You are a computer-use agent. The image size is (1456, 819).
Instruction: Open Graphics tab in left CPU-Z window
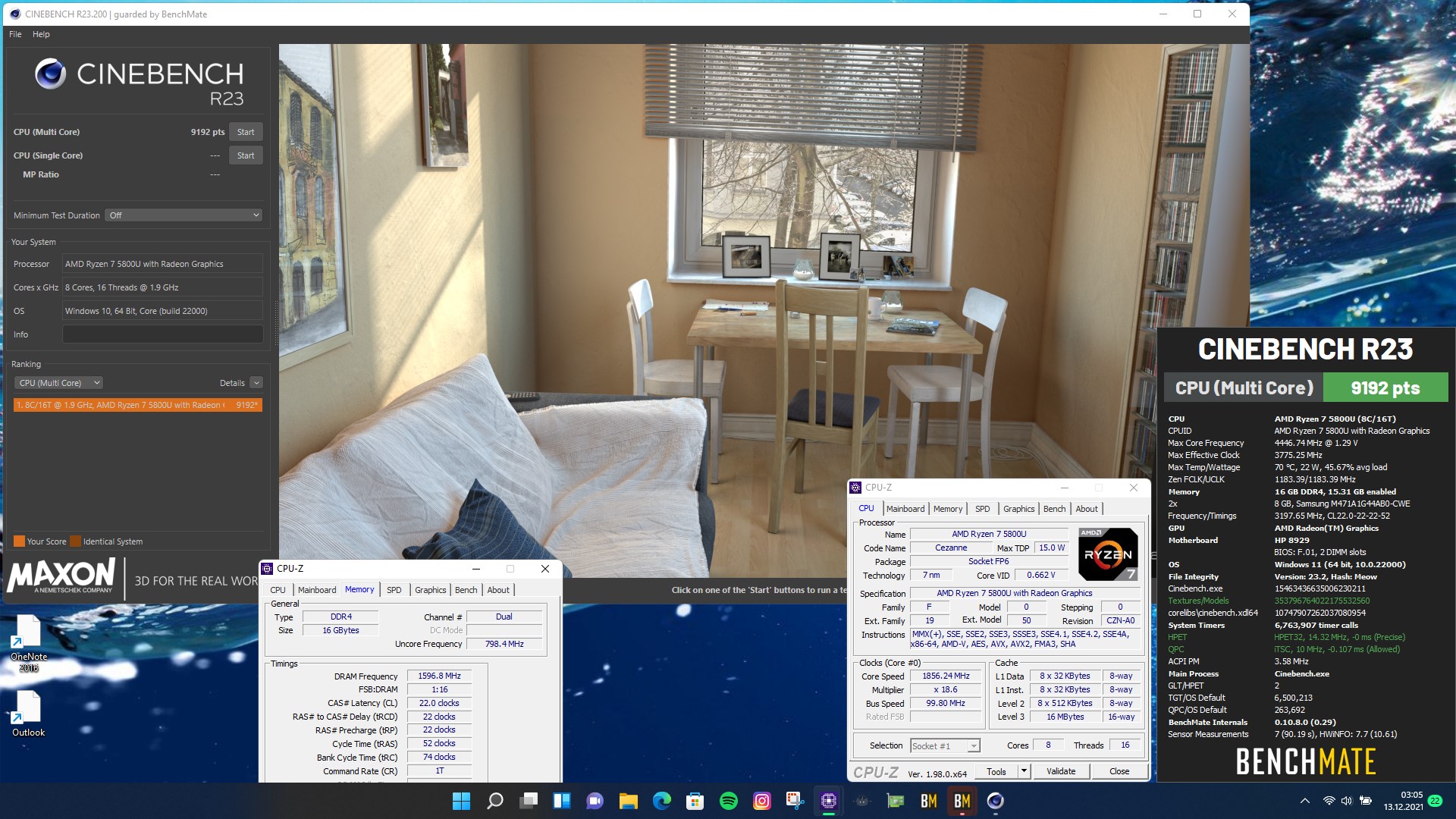pos(430,590)
